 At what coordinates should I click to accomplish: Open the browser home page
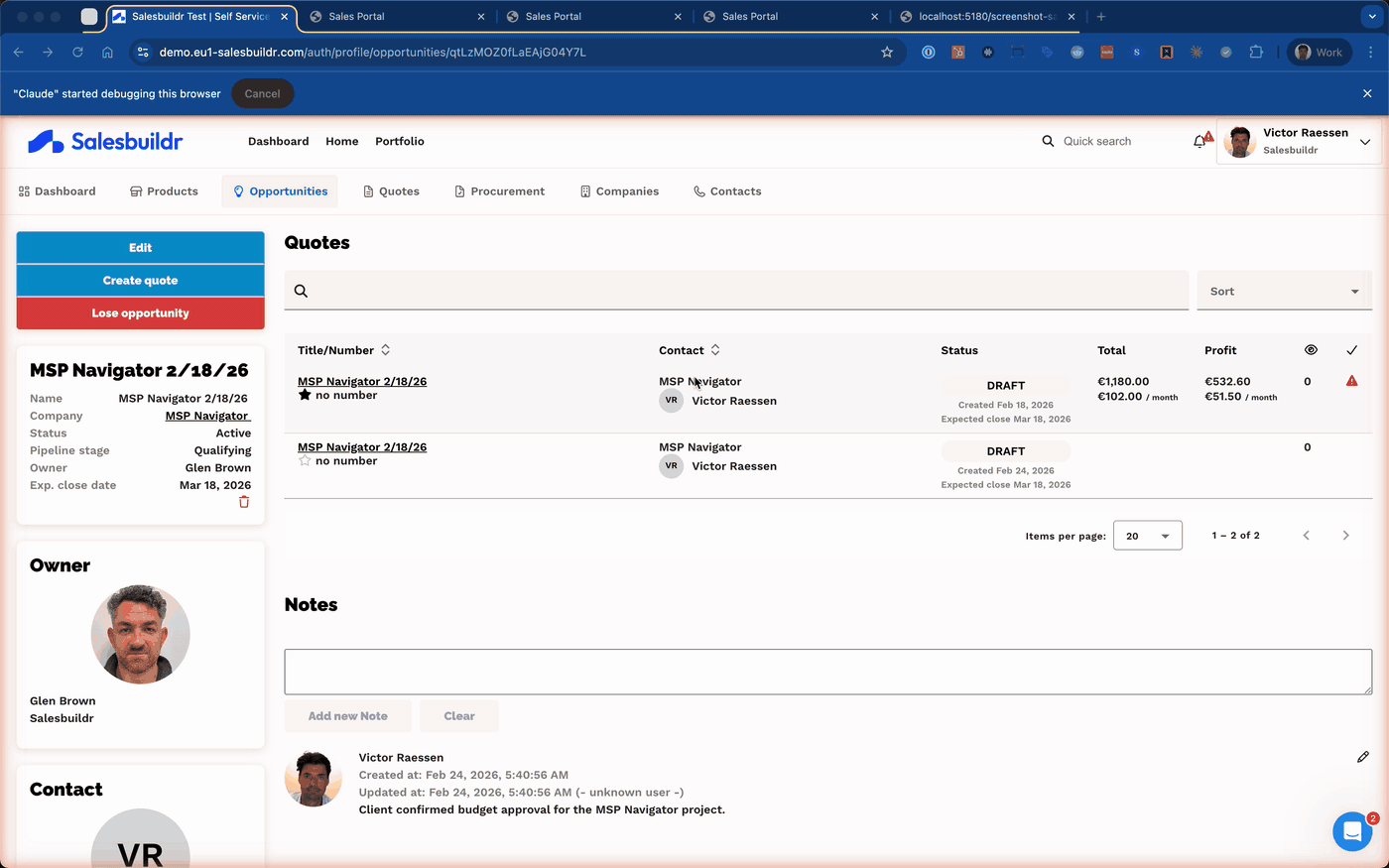[x=107, y=53]
